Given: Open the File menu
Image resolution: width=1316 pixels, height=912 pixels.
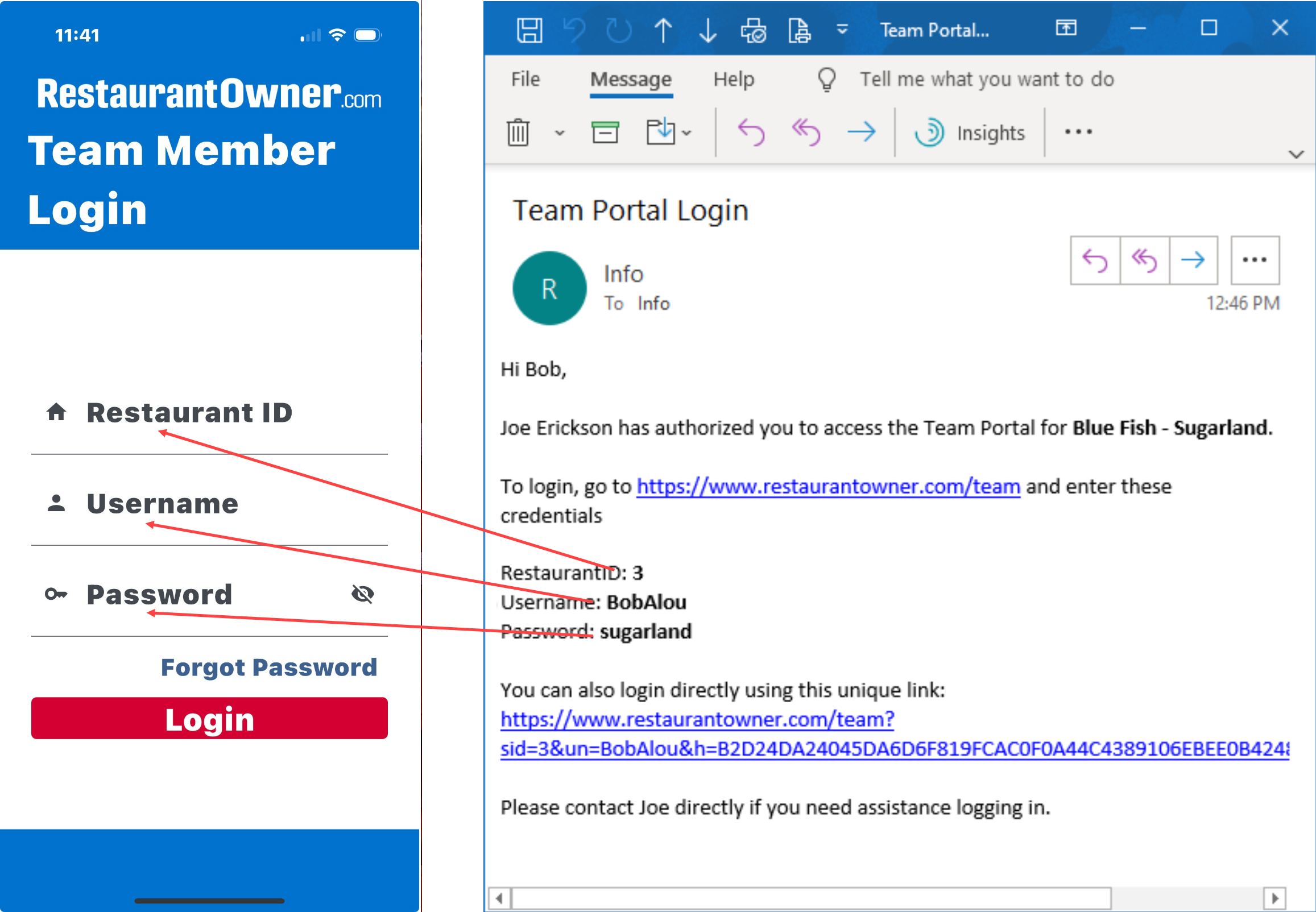Looking at the screenshot, I should [x=525, y=79].
